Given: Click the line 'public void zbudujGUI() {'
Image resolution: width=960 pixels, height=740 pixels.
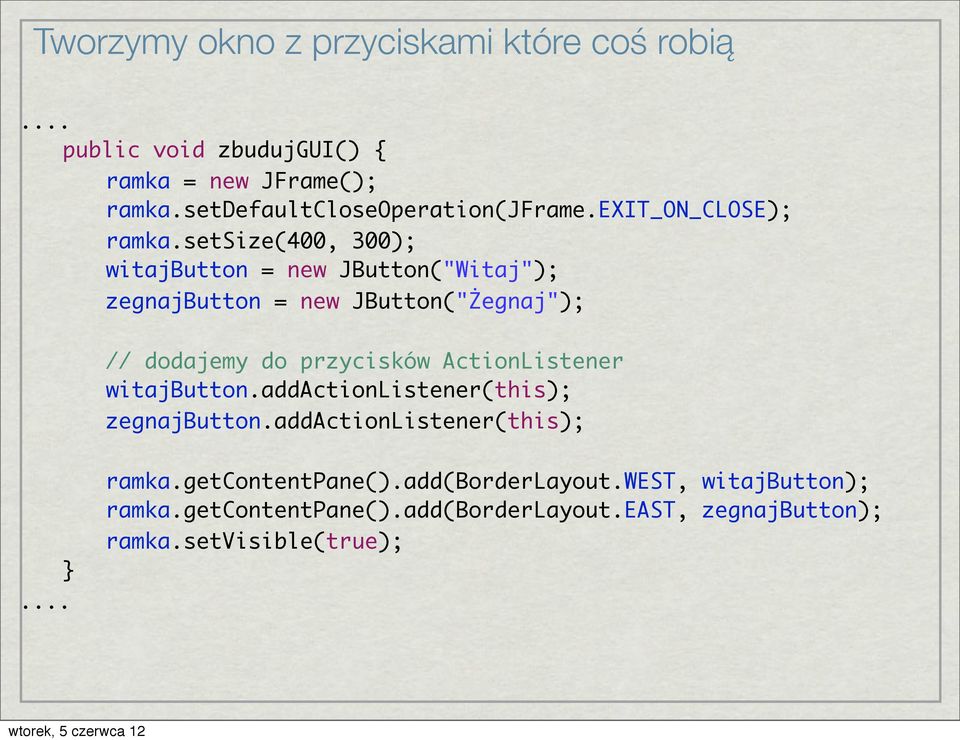Looking at the screenshot, I should point(225,151).
